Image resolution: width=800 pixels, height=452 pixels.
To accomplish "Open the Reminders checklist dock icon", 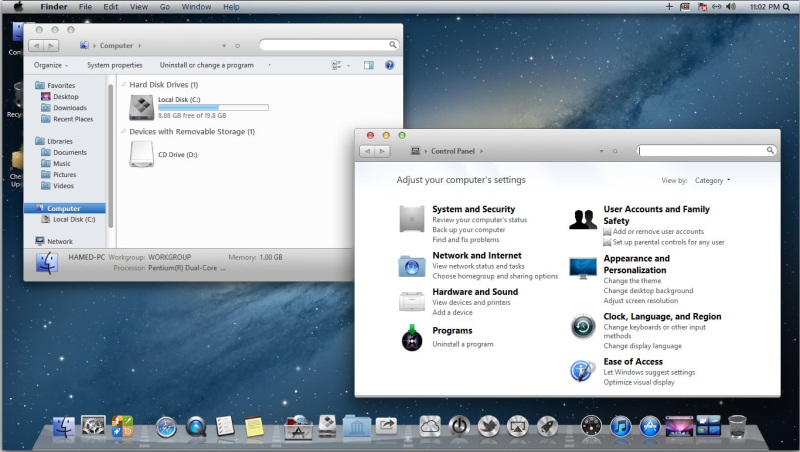I will tap(224, 426).
